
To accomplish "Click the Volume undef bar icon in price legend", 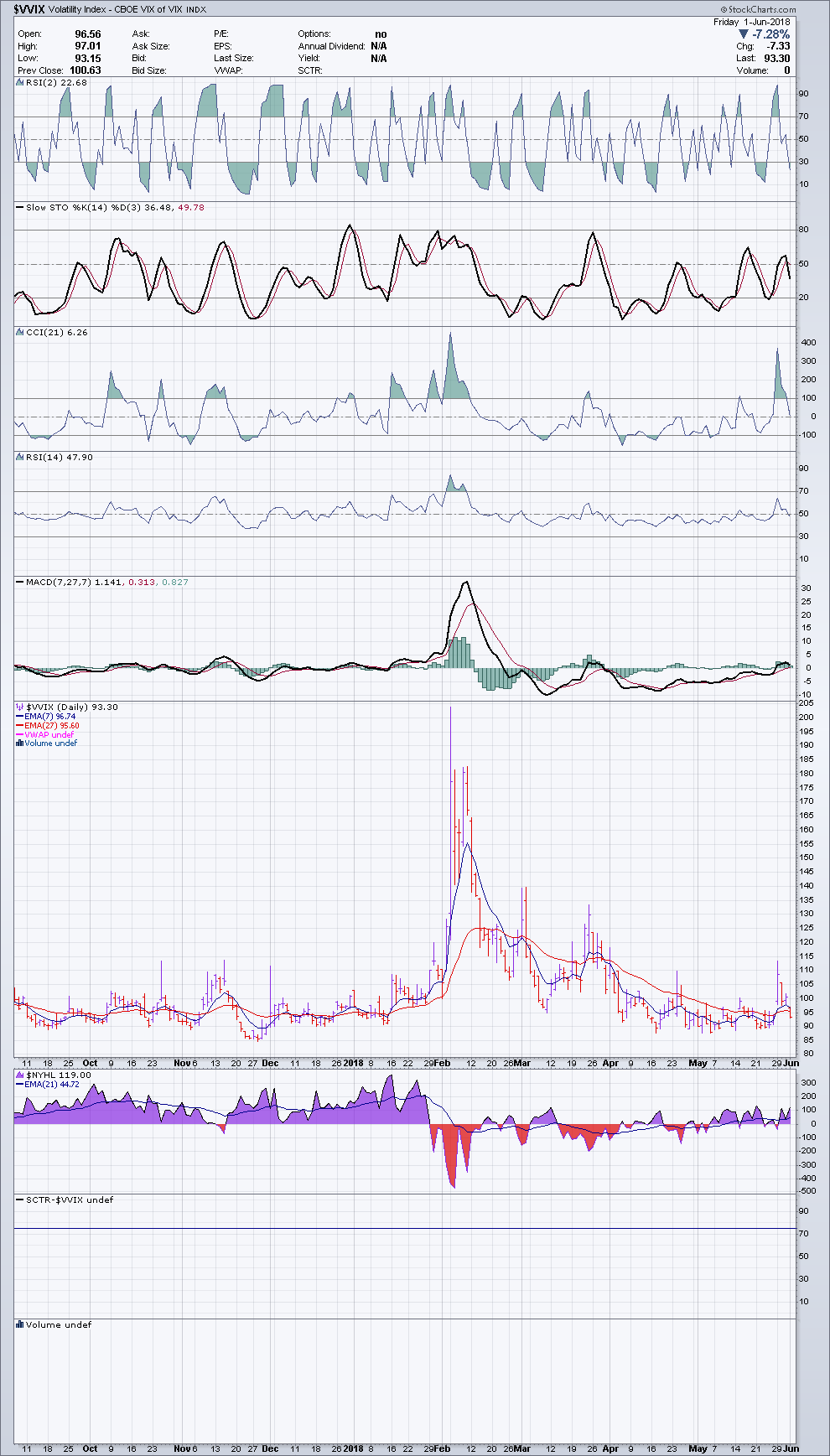I will pyautogui.click(x=20, y=744).
